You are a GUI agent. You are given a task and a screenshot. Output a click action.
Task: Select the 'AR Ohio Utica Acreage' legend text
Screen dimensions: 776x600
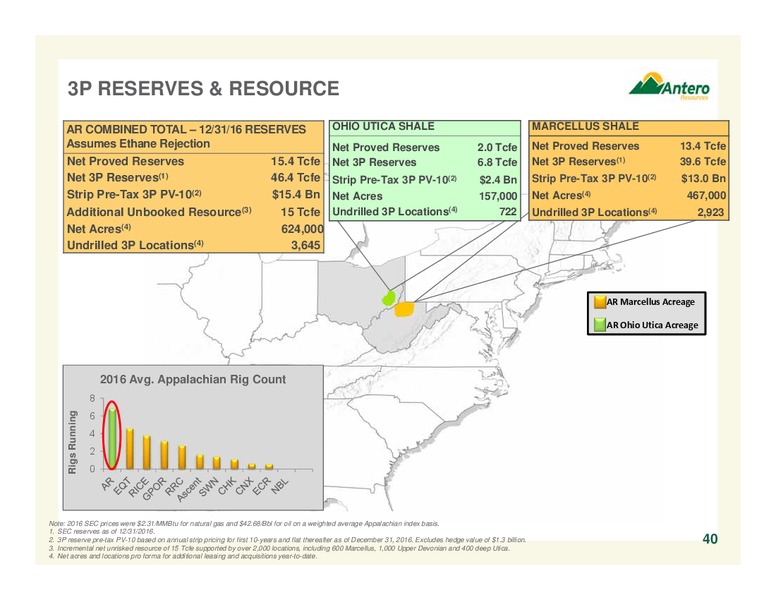[653, 325]
